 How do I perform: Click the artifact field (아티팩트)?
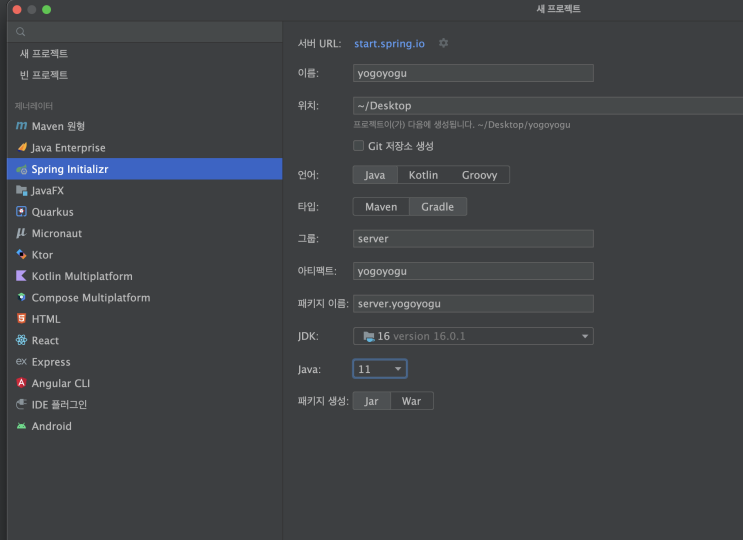point(473,271)
